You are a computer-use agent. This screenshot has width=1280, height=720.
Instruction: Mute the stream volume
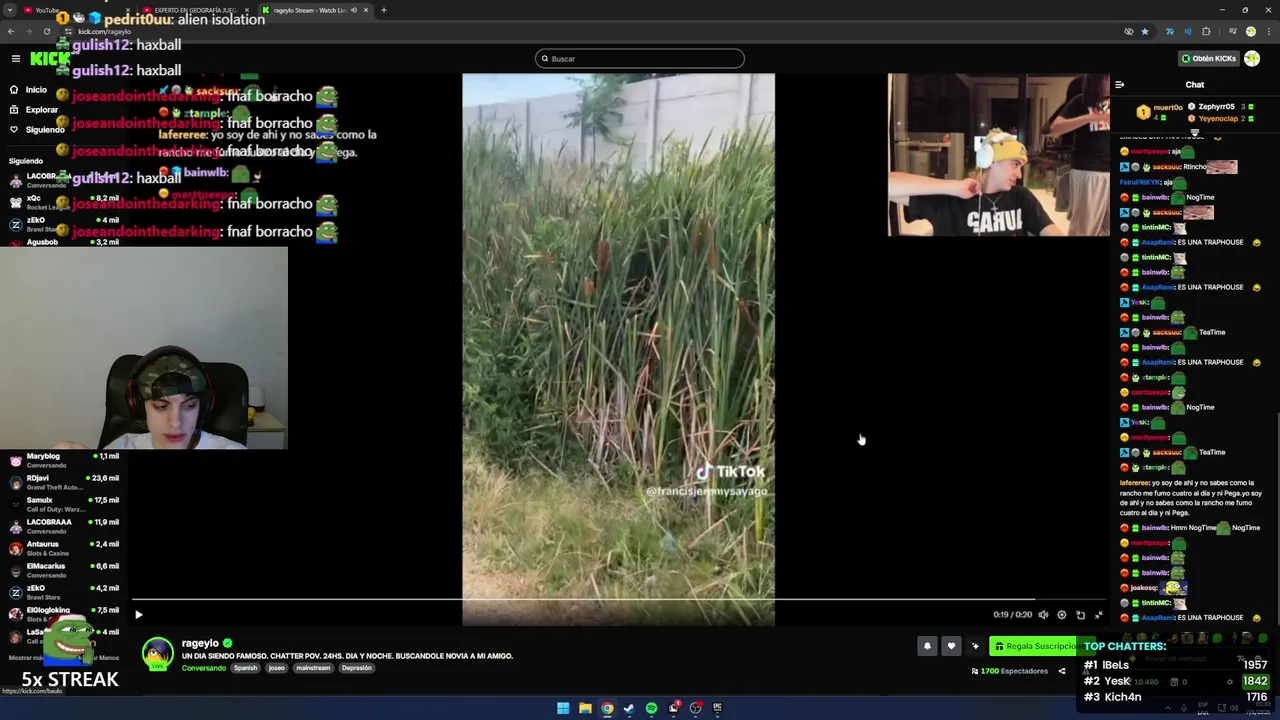pyautogui.click(x=1043, y=615)
